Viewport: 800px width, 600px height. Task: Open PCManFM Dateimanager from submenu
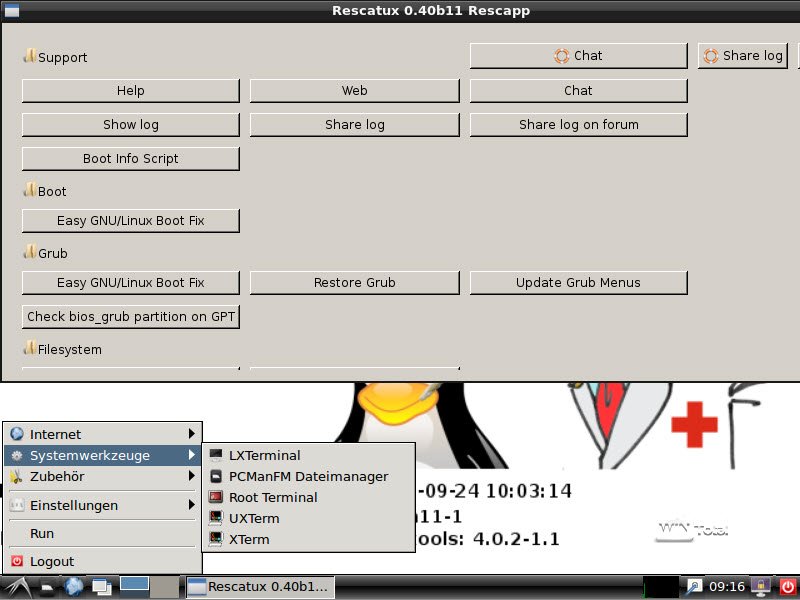pyautogui.click(x=308, y=476)
